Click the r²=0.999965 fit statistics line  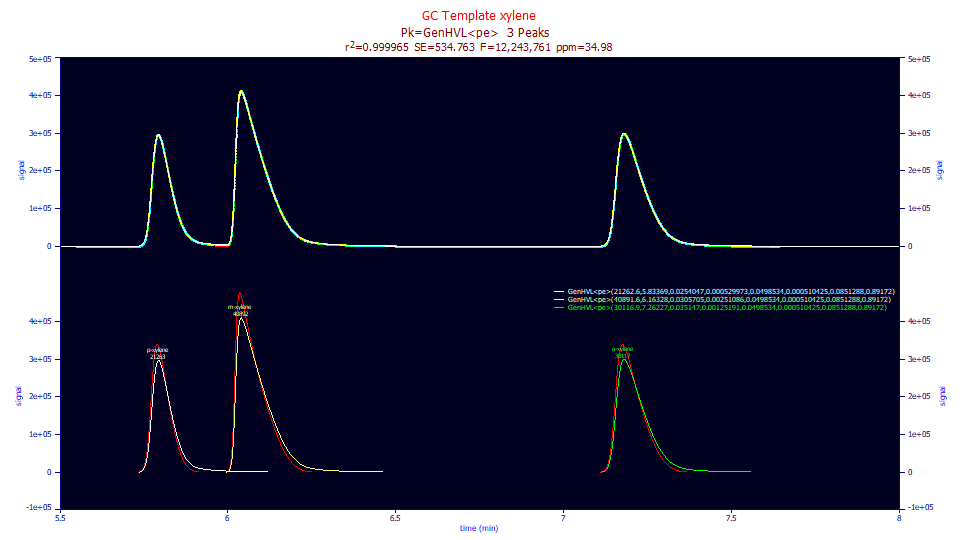pos(478,47)
